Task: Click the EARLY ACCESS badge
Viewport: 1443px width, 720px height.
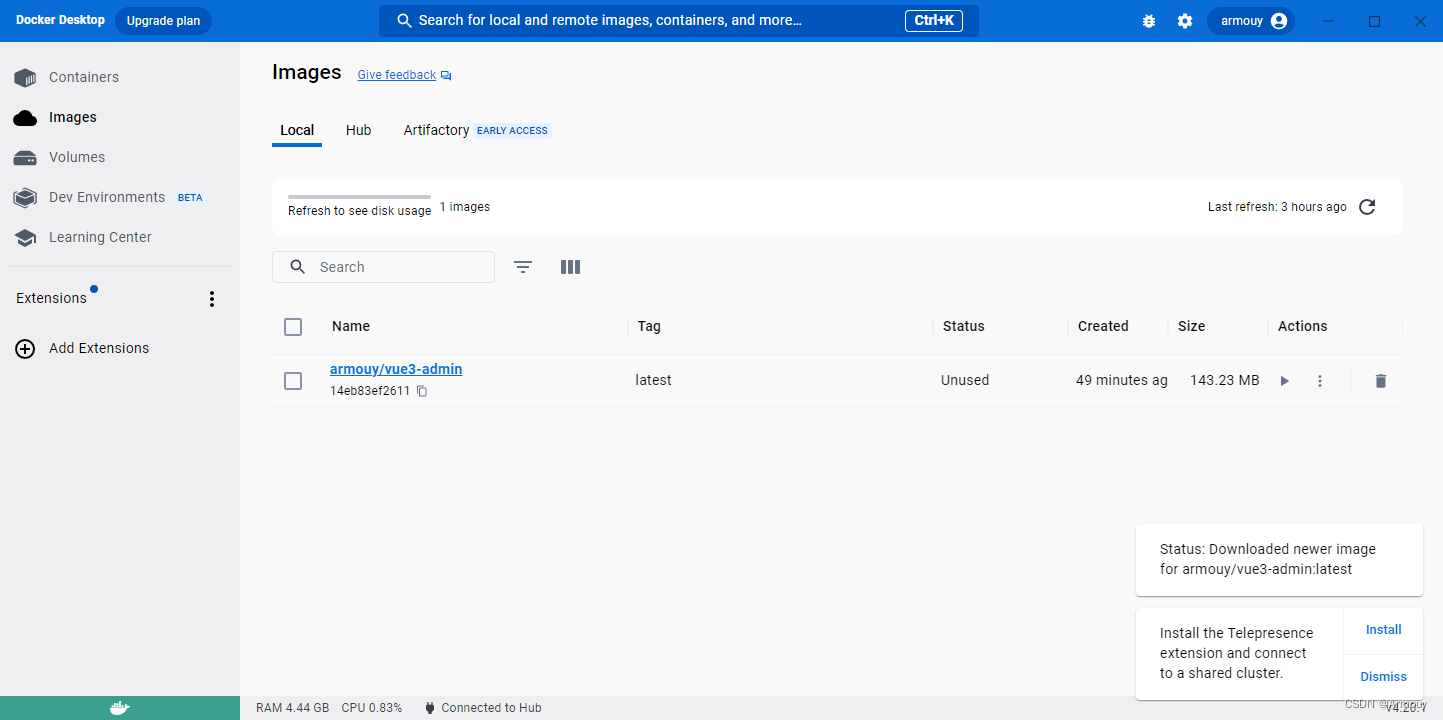Action: pos(512,131)
